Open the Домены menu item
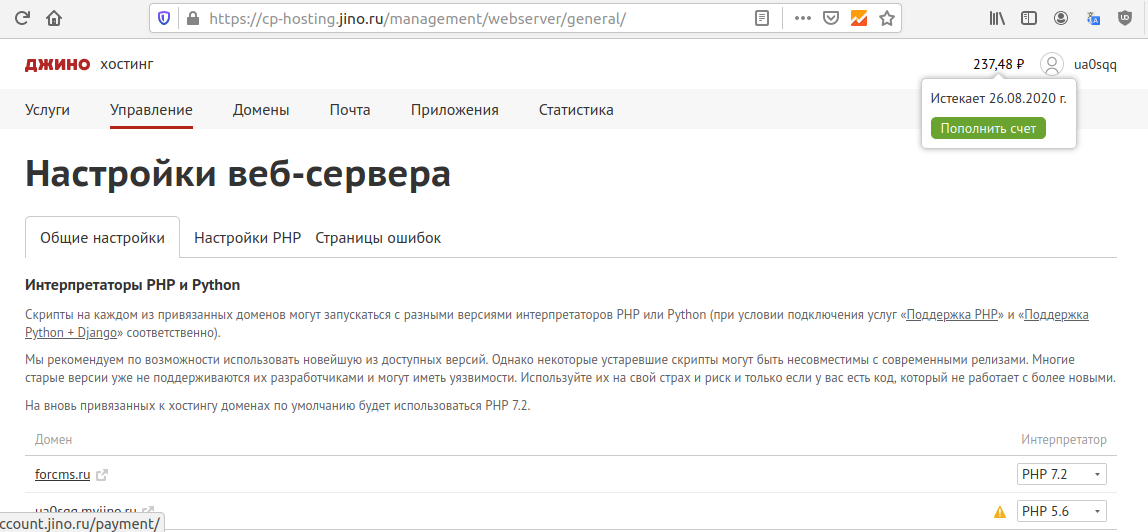 (261, 110)
